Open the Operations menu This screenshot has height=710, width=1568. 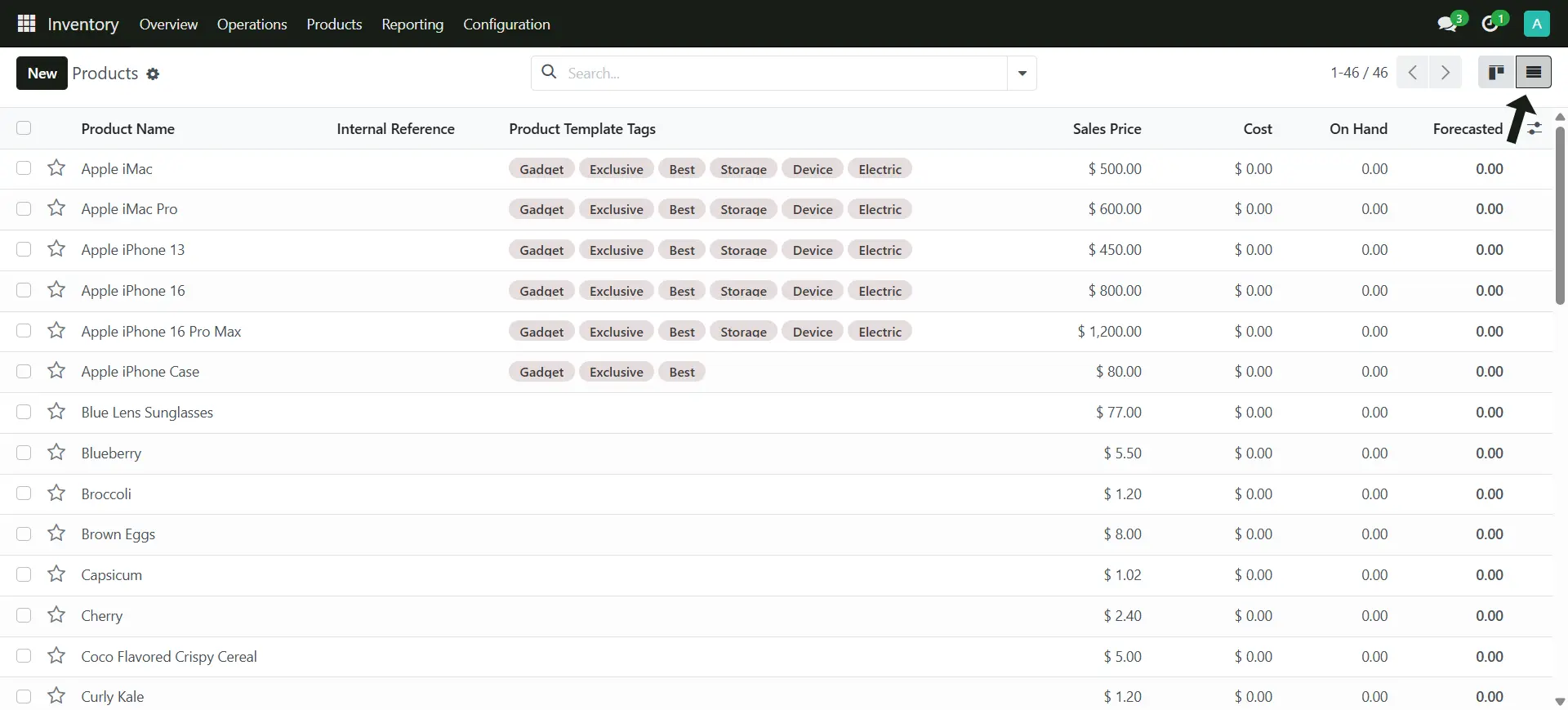(252, 25)
